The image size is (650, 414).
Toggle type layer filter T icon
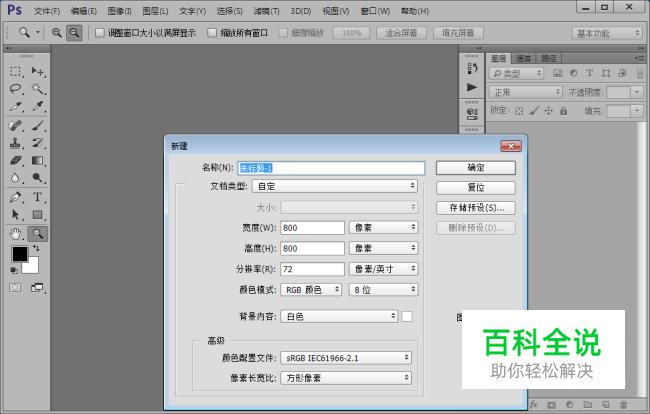coord(589,73)
